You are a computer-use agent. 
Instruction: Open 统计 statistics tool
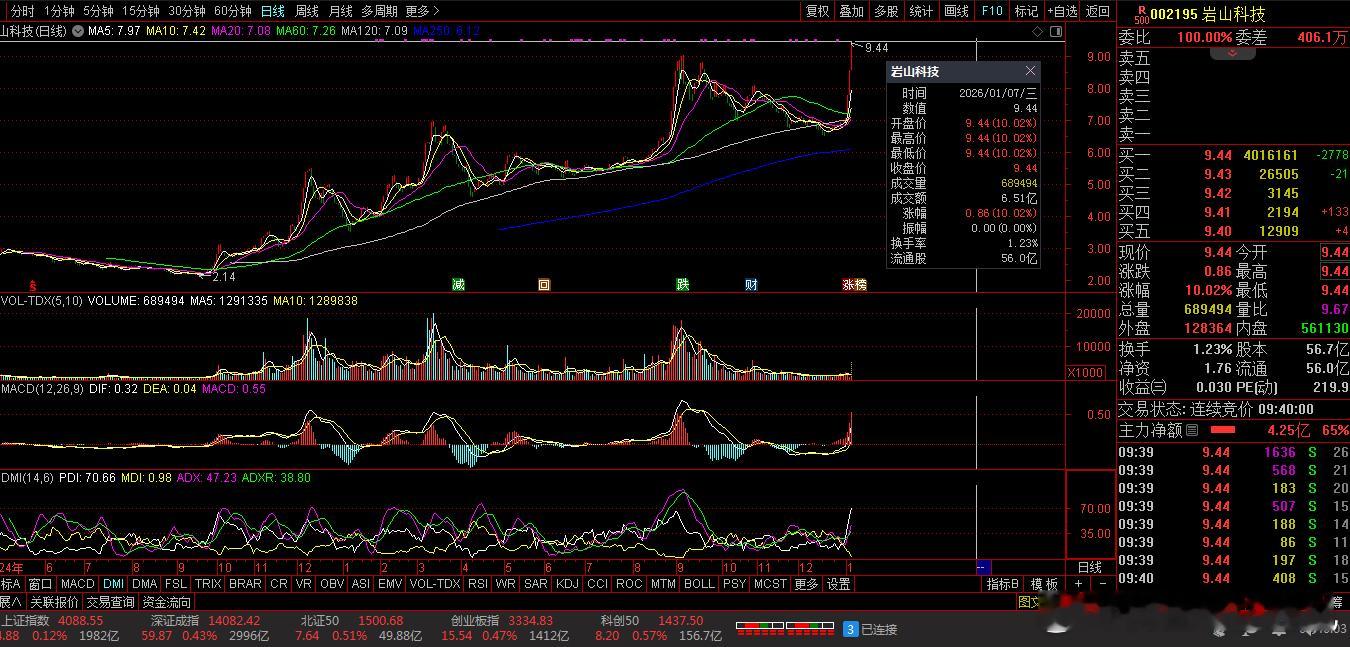(921, 11)
